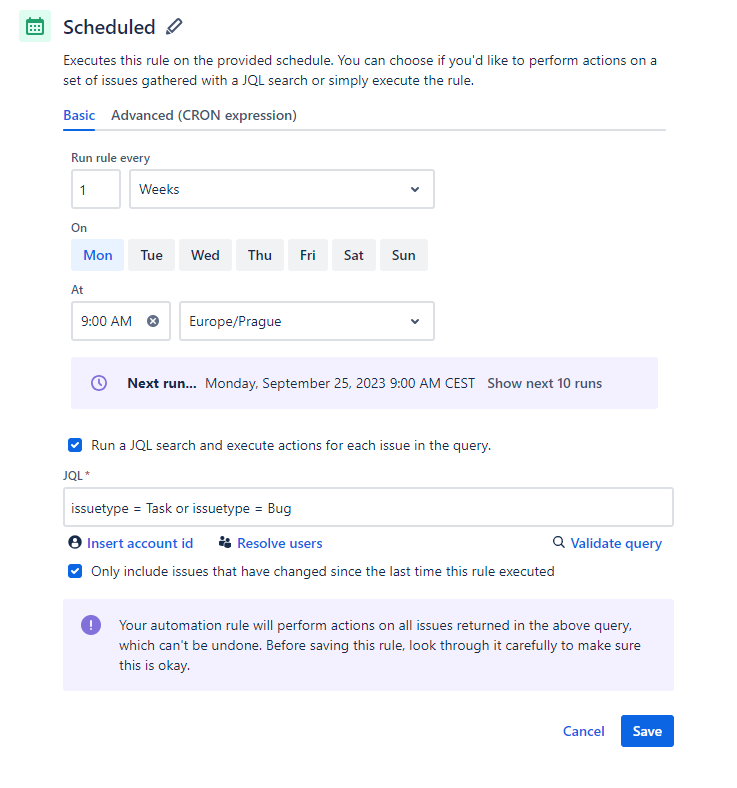
Task: Toggle Mon day selection off
Action: pyautogui.click(x=97, y=255)
